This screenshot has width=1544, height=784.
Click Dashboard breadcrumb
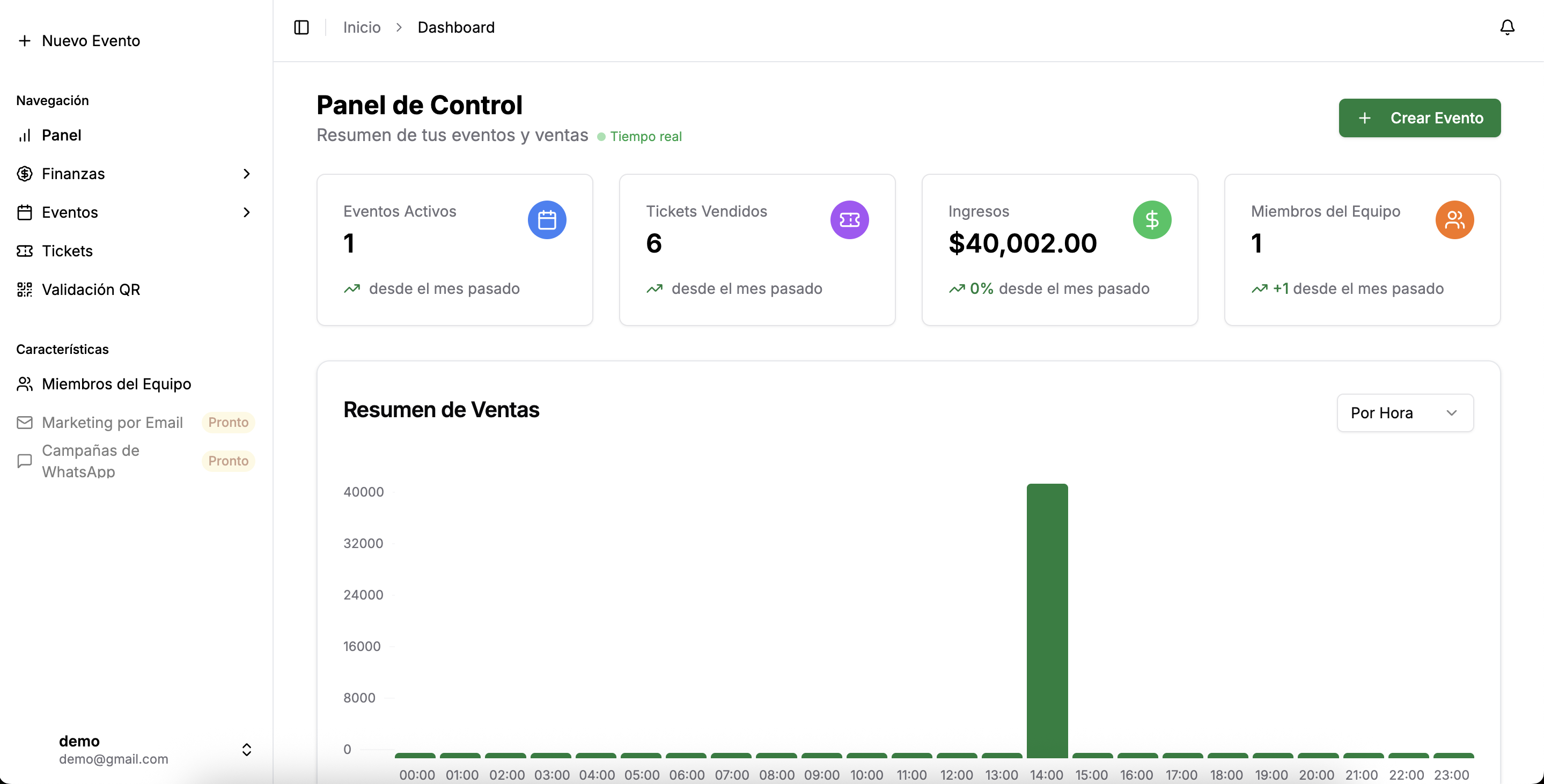point(456,27)
